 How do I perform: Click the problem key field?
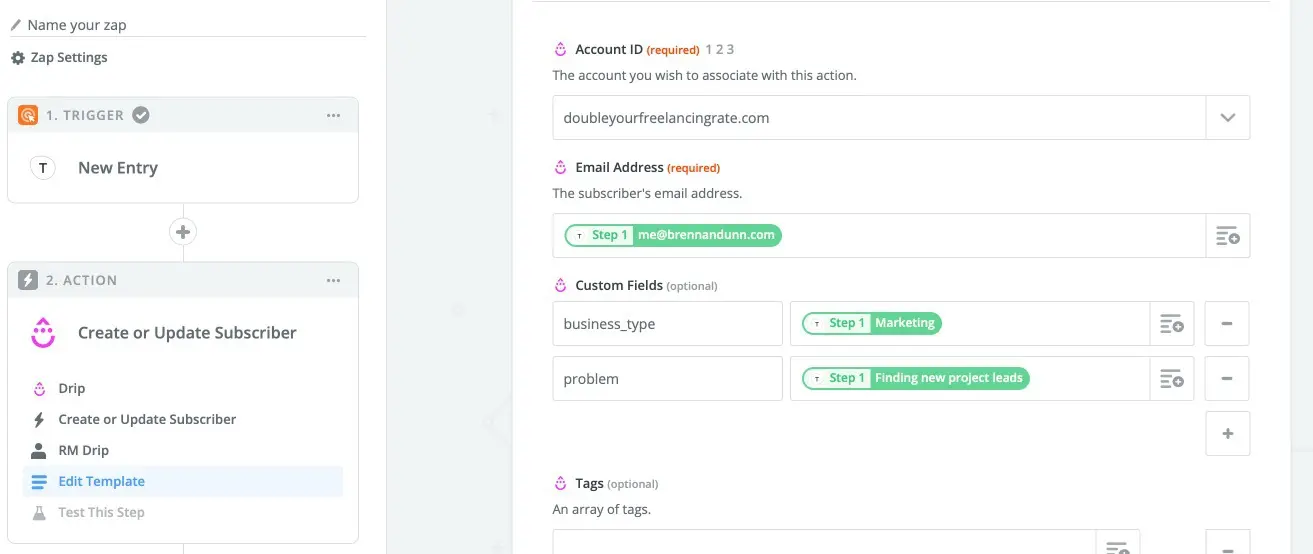click(667, 379)
